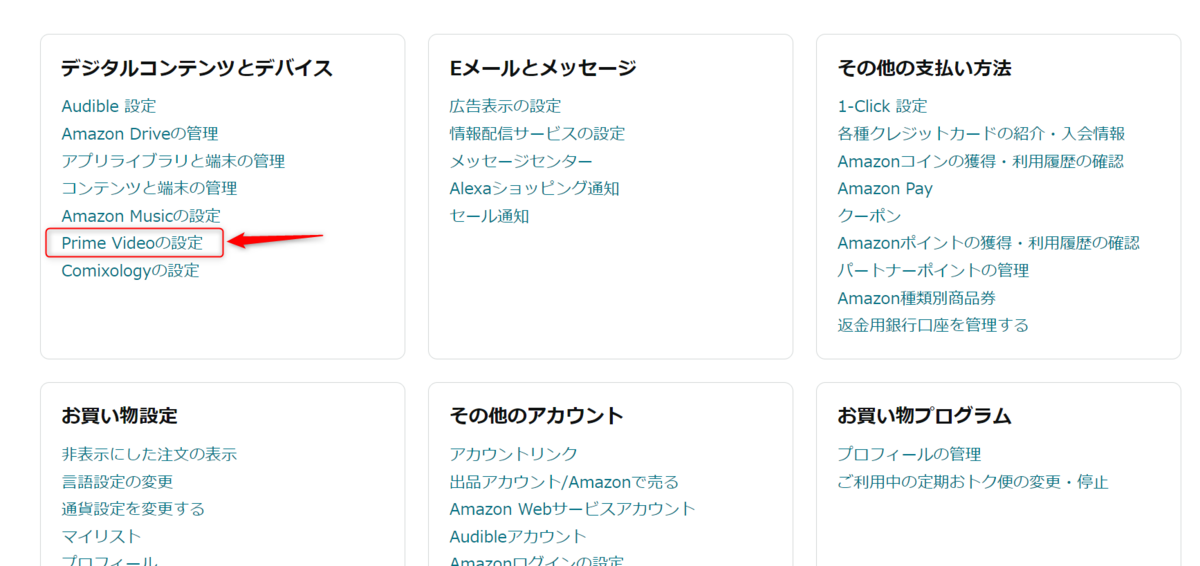The width and height of the screenshot is (1200, 566).
Task: Open Amazon Musicの設定
Action: click(141, 216)
